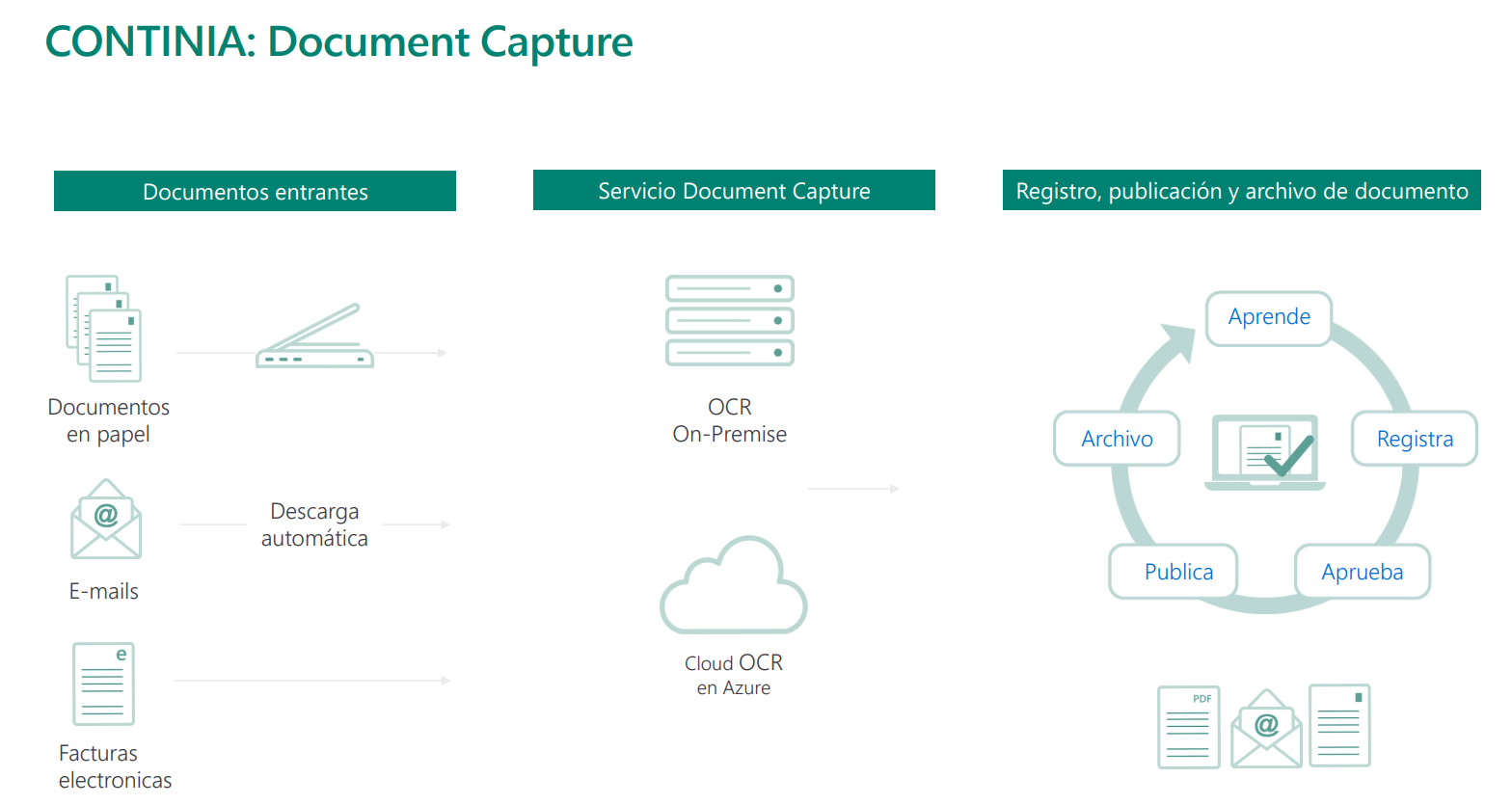Click the electronic invoice document icon

pos(103,684)
